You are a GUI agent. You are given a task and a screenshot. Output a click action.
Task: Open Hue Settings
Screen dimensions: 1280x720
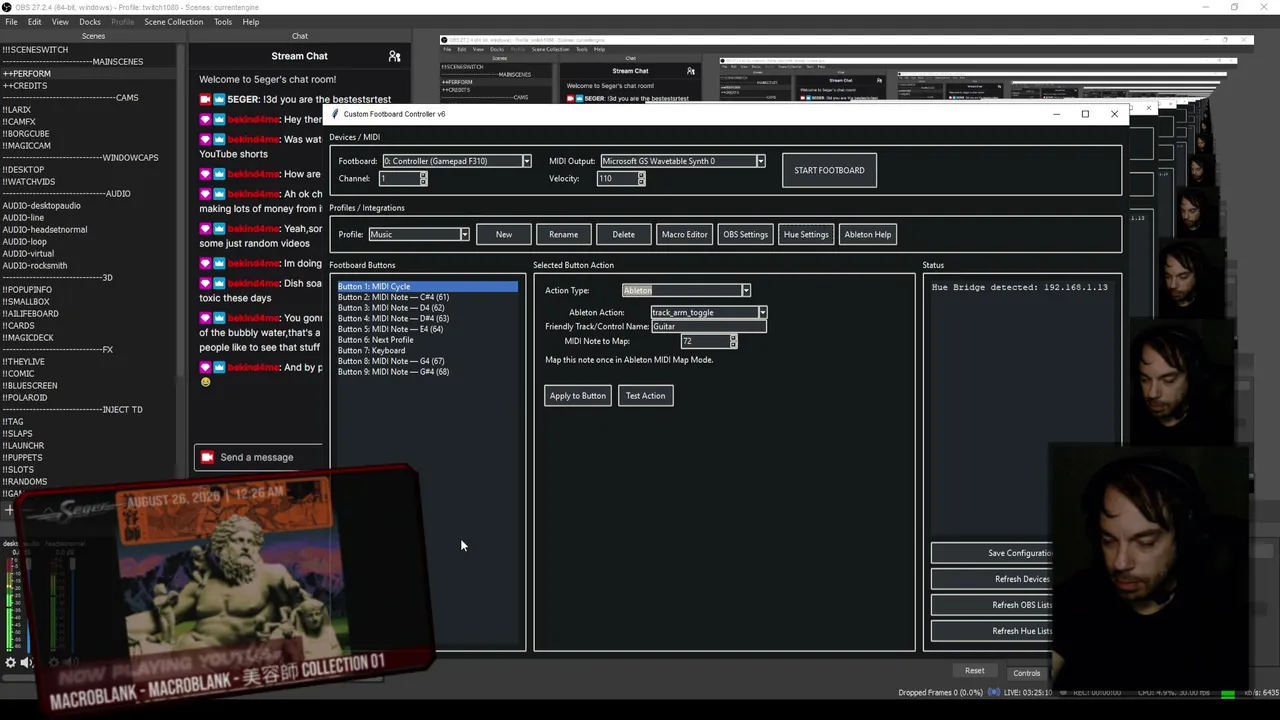(x=806, y=234)
